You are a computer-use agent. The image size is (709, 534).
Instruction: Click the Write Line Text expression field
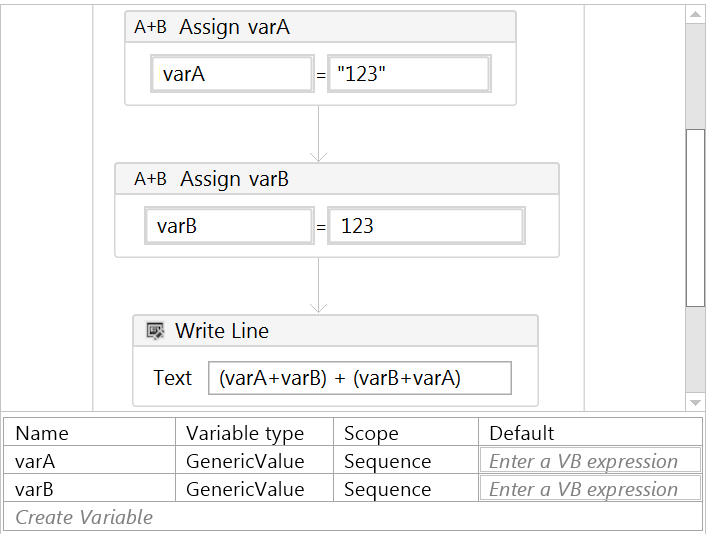(x=359, y=378)
